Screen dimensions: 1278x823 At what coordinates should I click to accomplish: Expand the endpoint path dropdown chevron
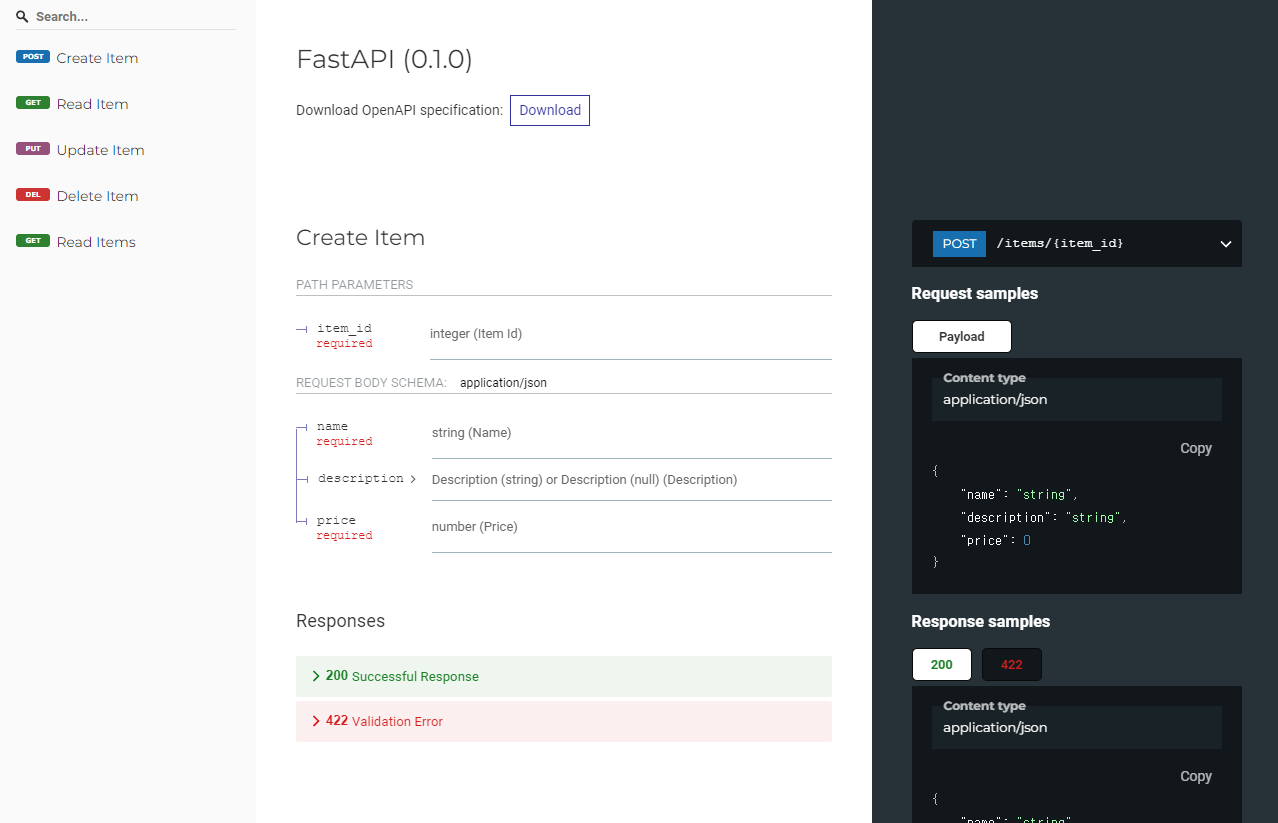tap(1226, 244)
